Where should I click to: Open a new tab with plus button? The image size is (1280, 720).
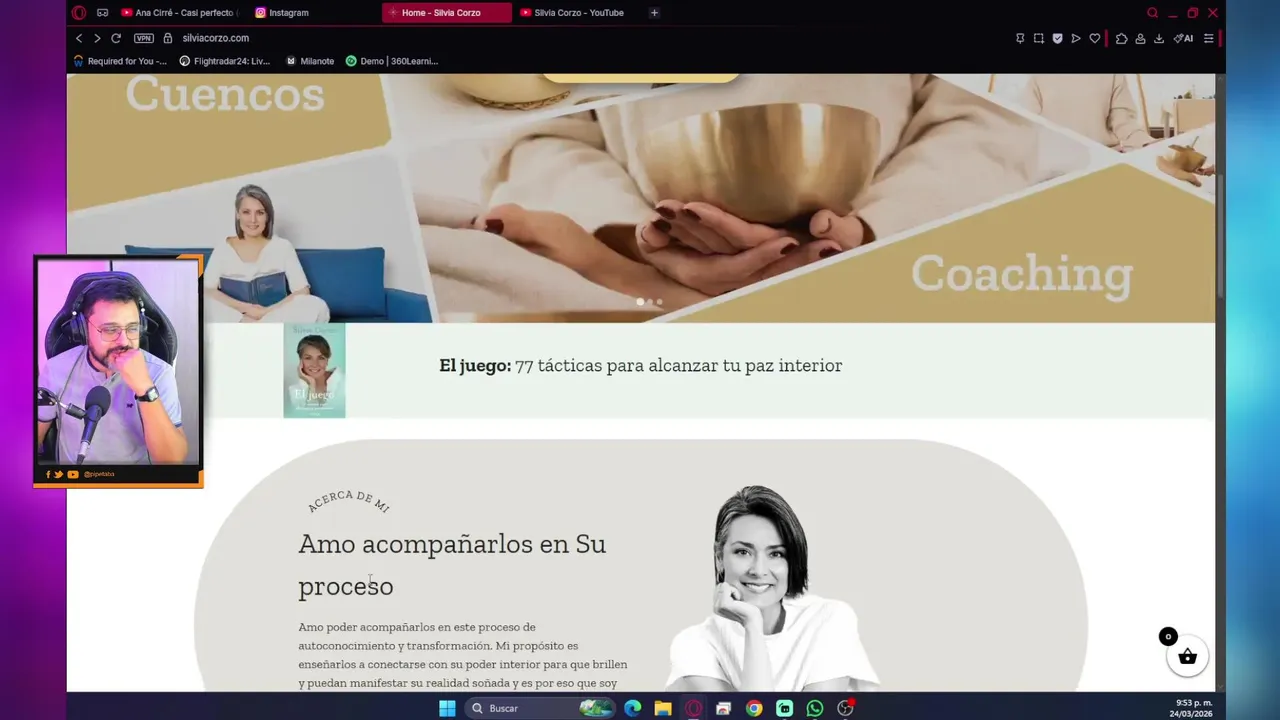click(654, 13)
